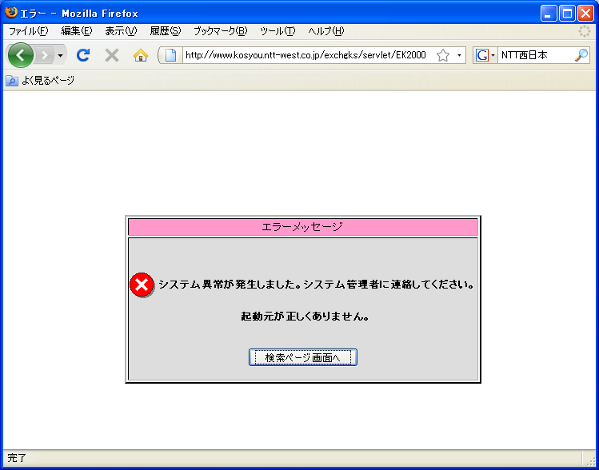Image resolution: width=599 pixels, height=470 pixels.
Task: Open the back/forward history dropdown arrow
Action: tap(60, 56)
